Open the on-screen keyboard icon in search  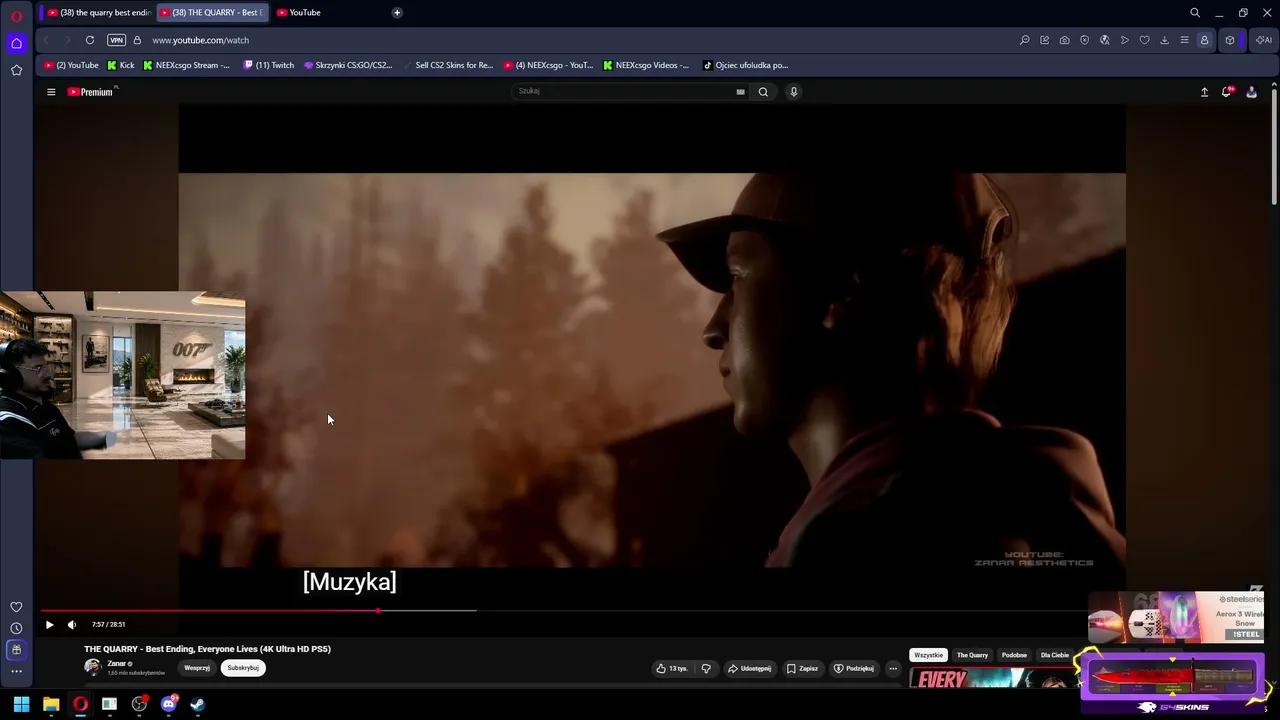740,92
